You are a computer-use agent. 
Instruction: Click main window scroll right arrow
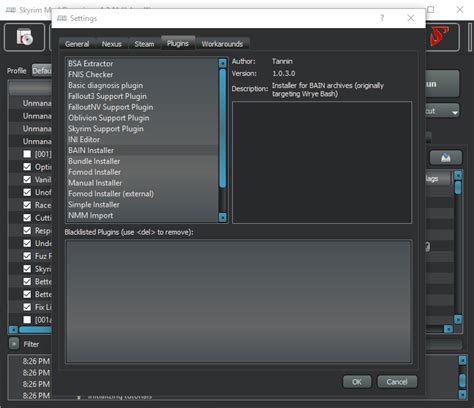point(448,329)
